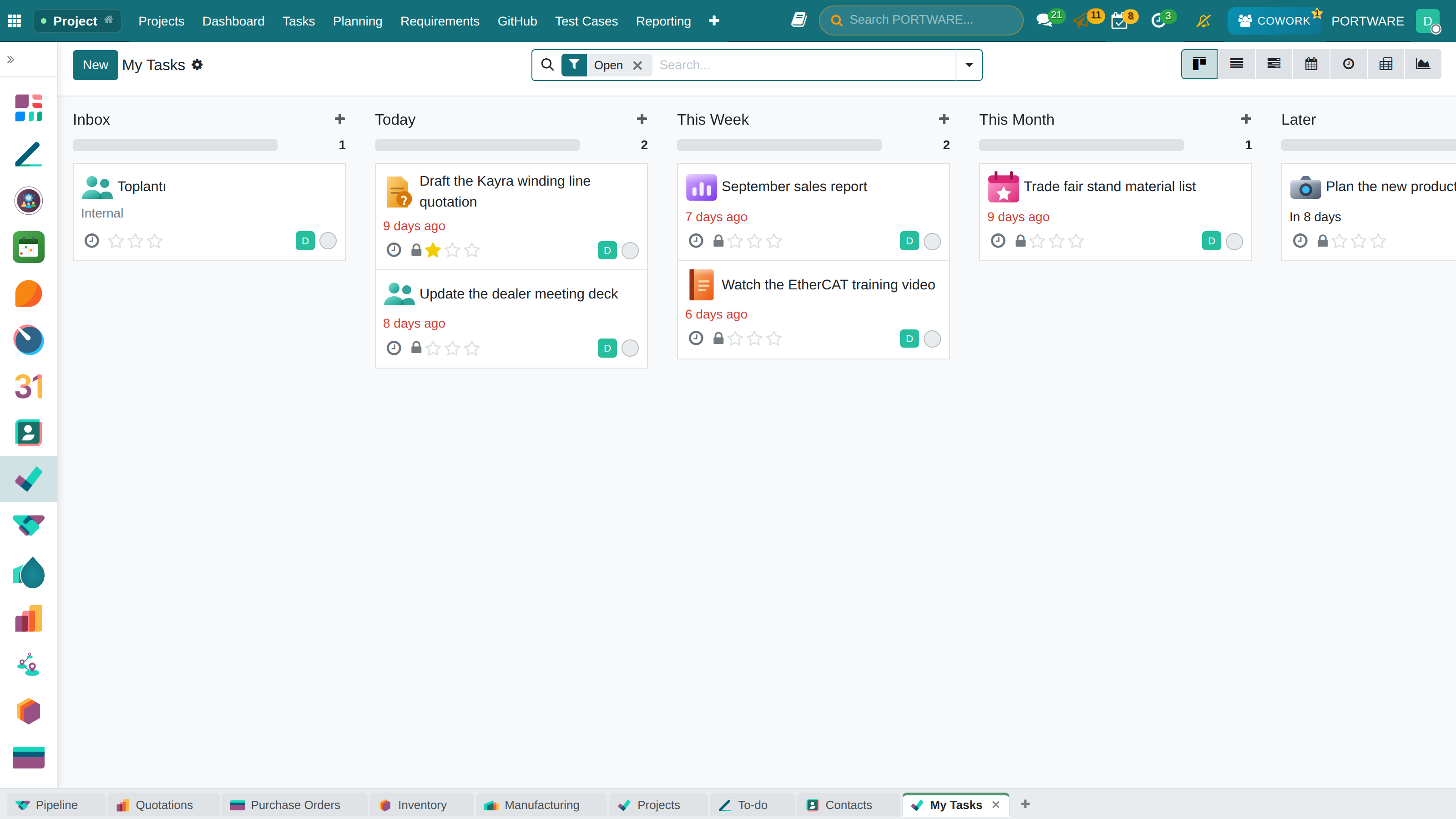Image resolution: width=1456 pixels, height=819 pixels.
Task: Open the Dashboard menu
Action: (x=233, y=21)
